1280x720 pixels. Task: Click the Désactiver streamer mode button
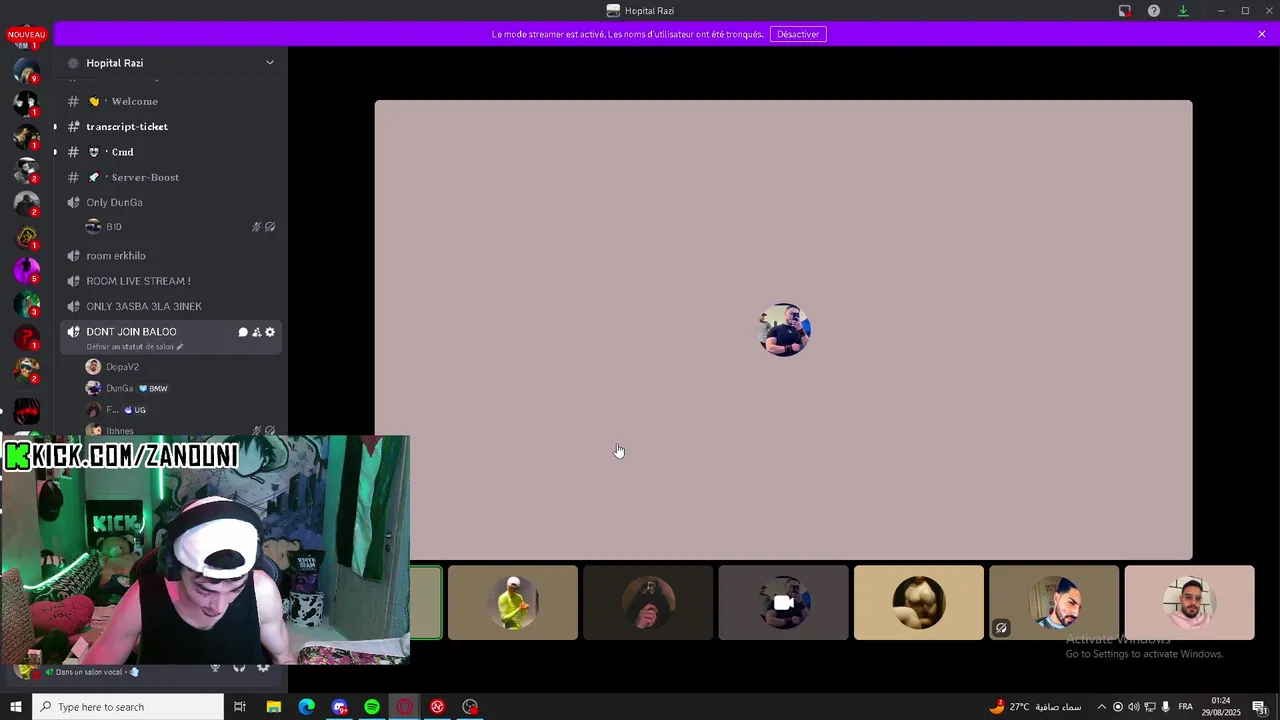[x=798, y=34]
